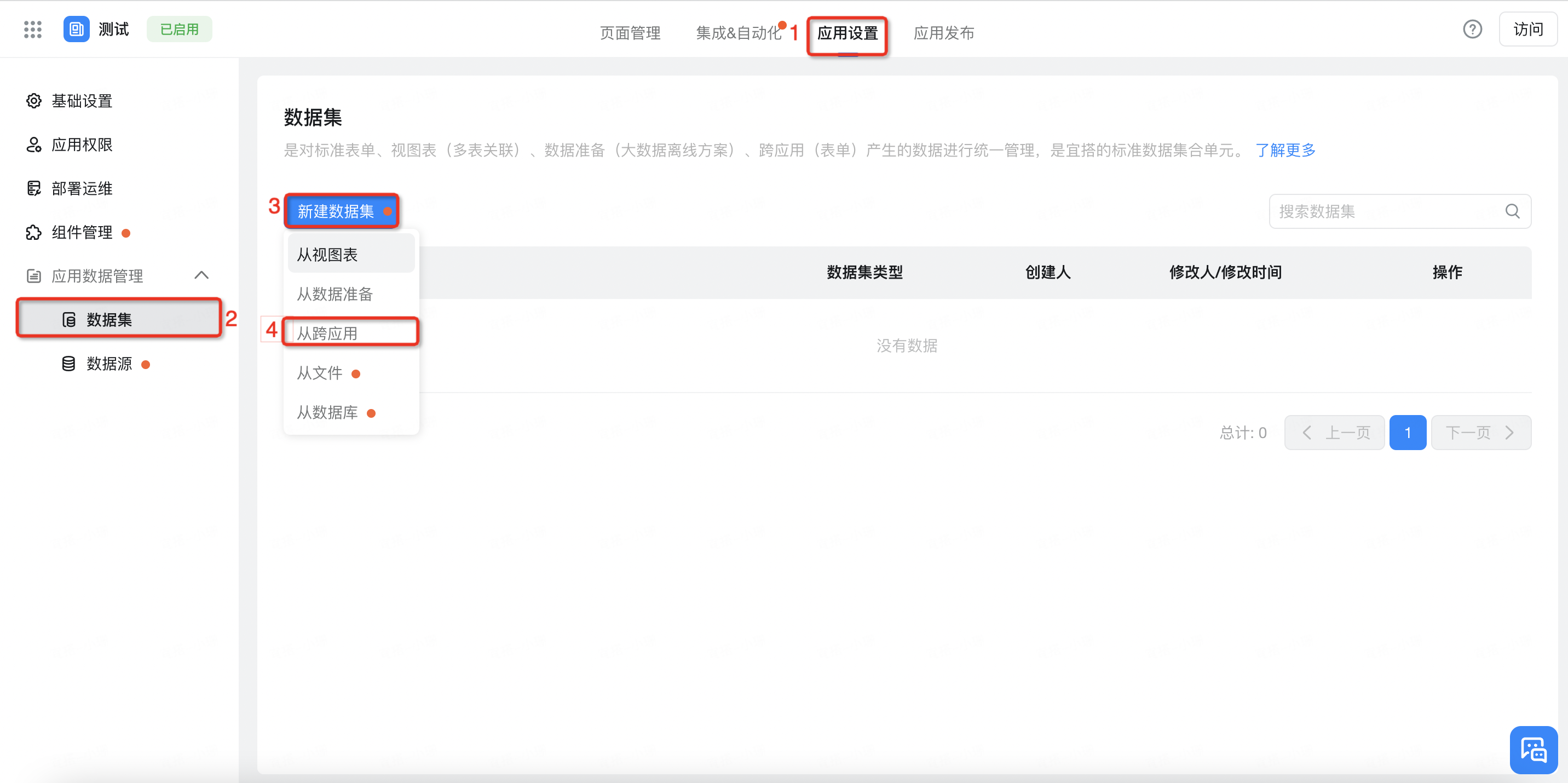Click the blue 测试 app logo icon
This screenshot has height=783, width=1568.
(76, 29)
